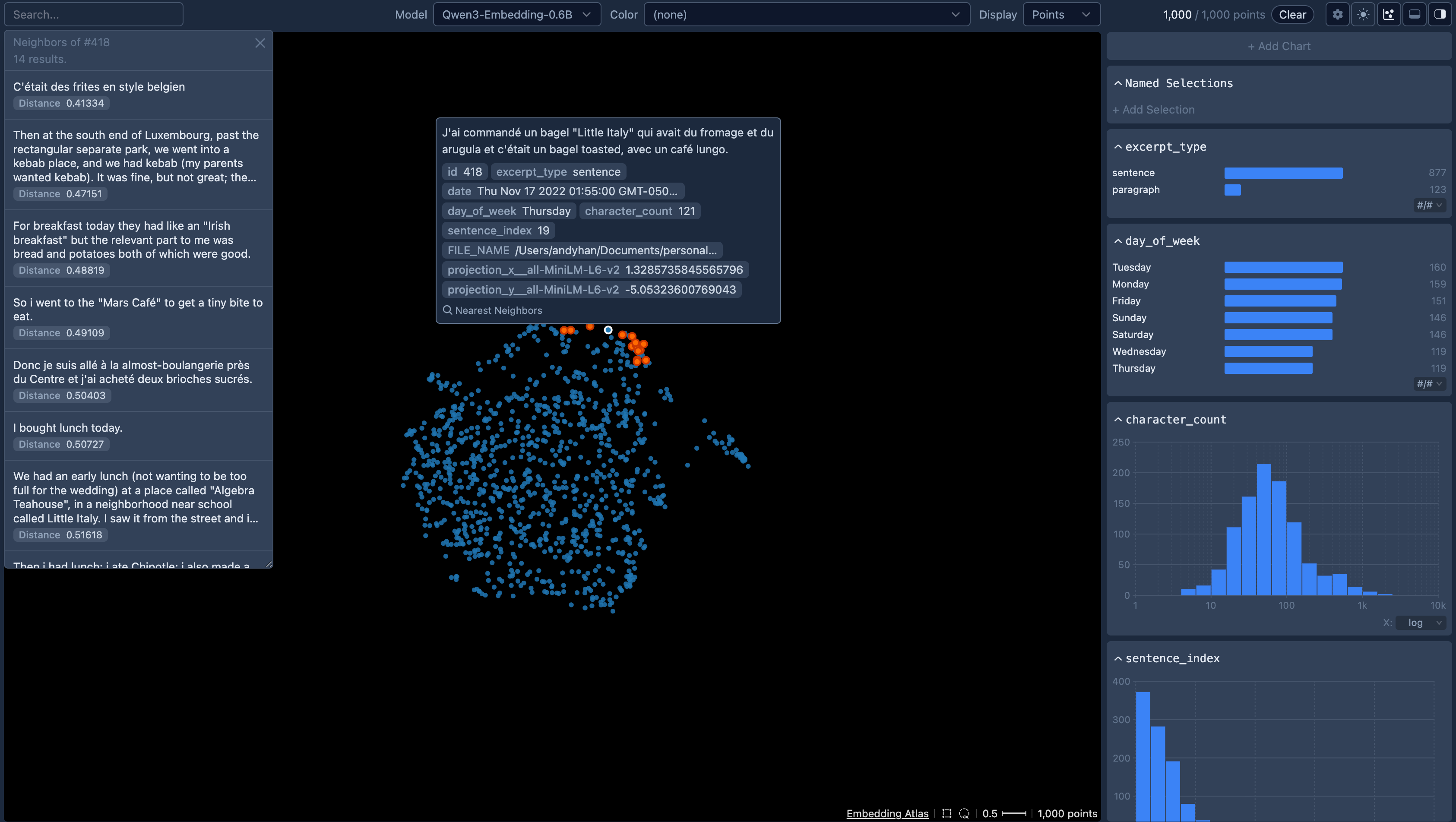Toggle the right sidebar panel icon

(x=1440, y=15)
